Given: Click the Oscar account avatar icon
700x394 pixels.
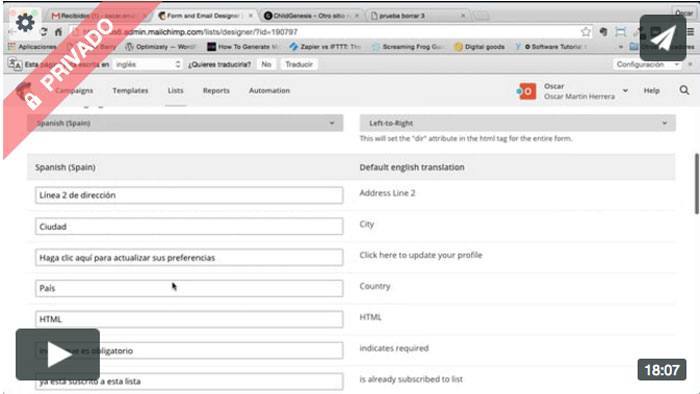Looking at the screenshot, I should [x=526, y=91].
